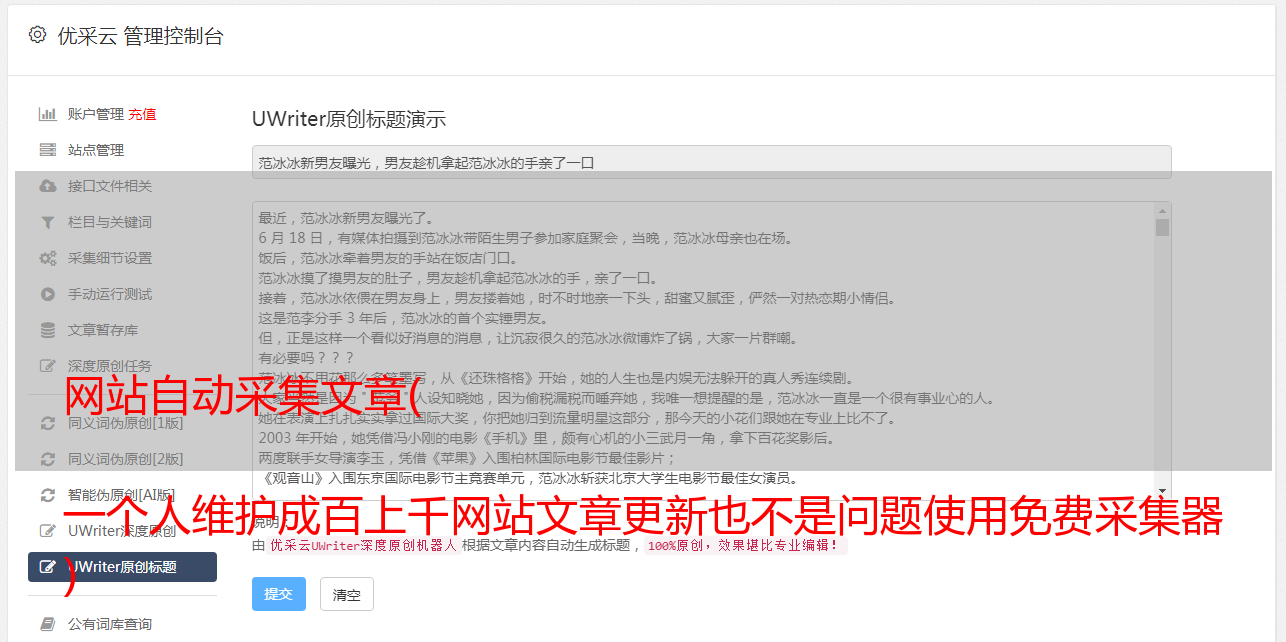
Task: Select the 站点管理 server icon
Action: [x=47, y=150]
